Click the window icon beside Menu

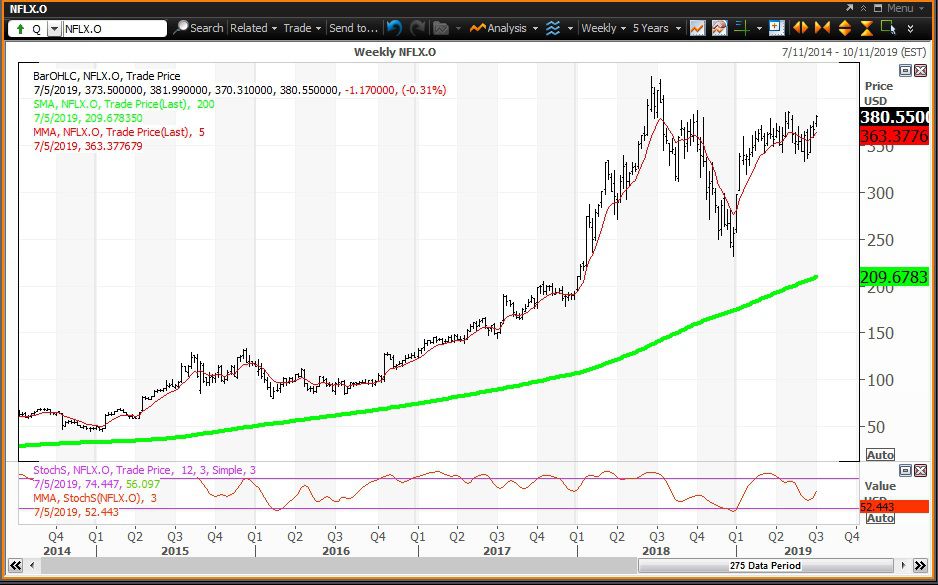878,8
